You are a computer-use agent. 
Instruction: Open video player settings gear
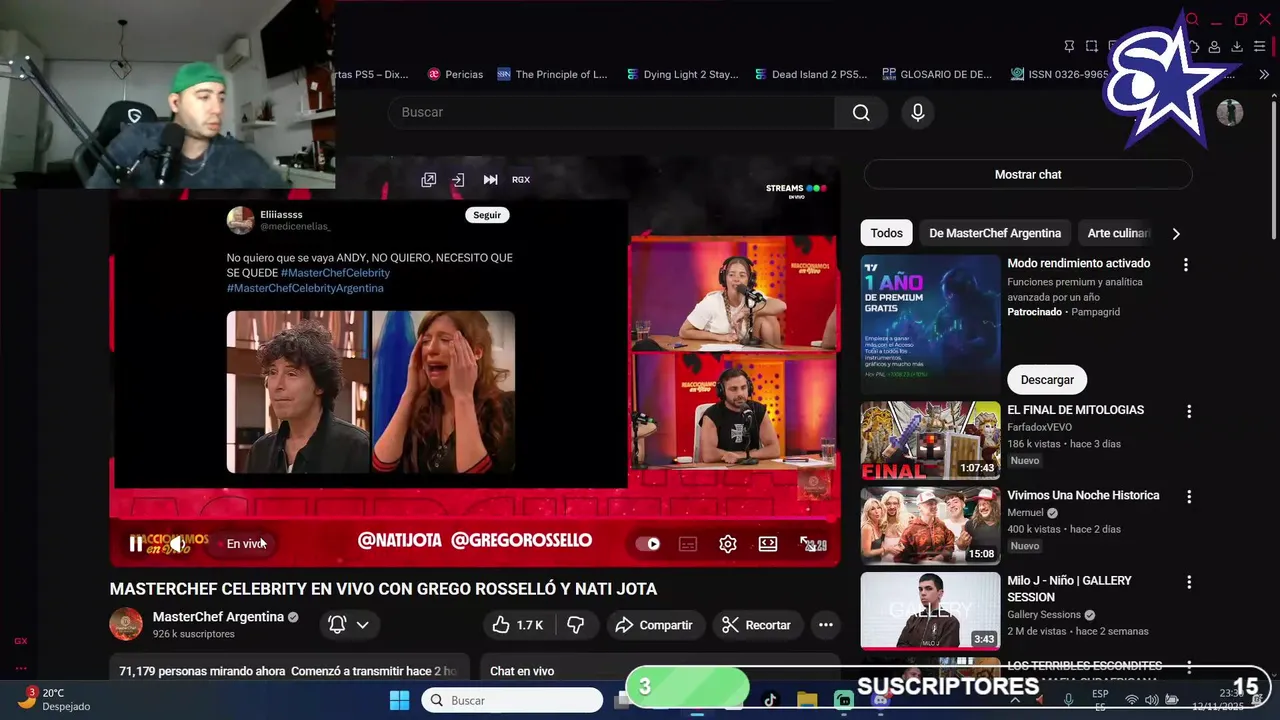click(x=728, y=544)
